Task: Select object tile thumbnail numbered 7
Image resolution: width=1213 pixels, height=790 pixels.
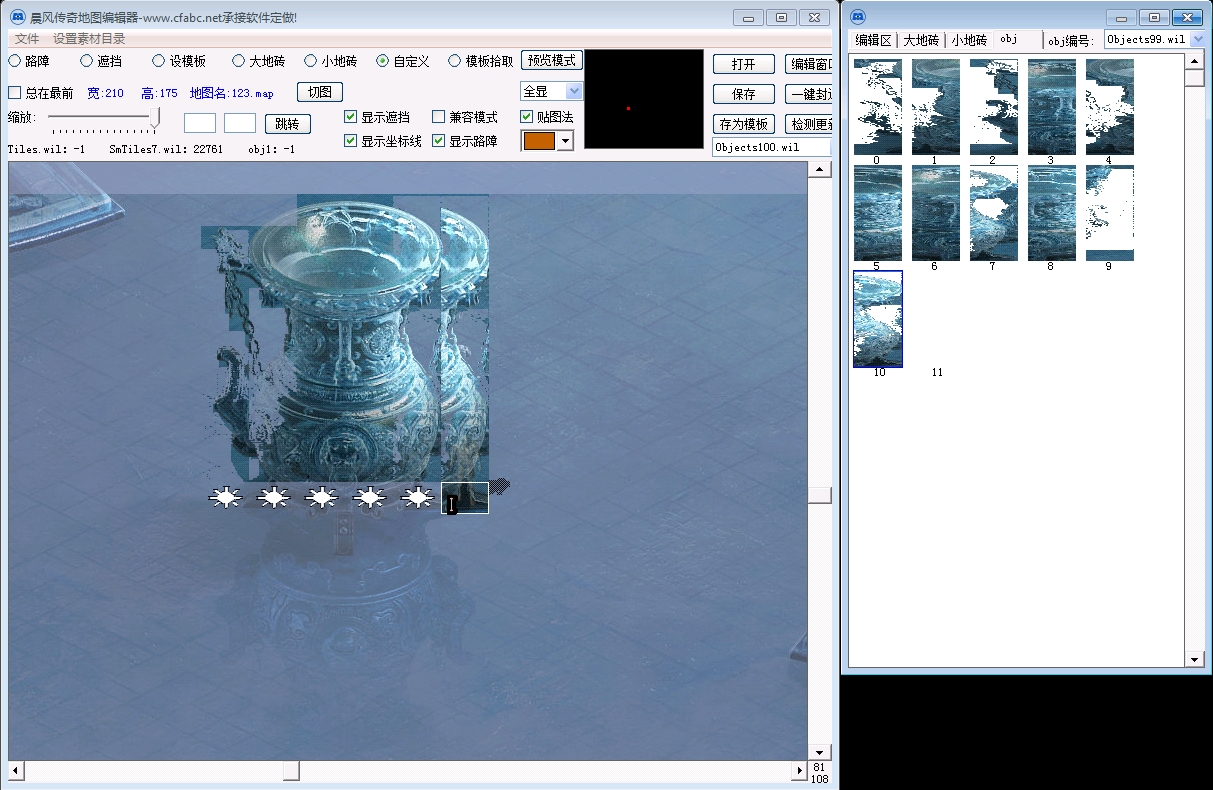Action: point(994,213)
